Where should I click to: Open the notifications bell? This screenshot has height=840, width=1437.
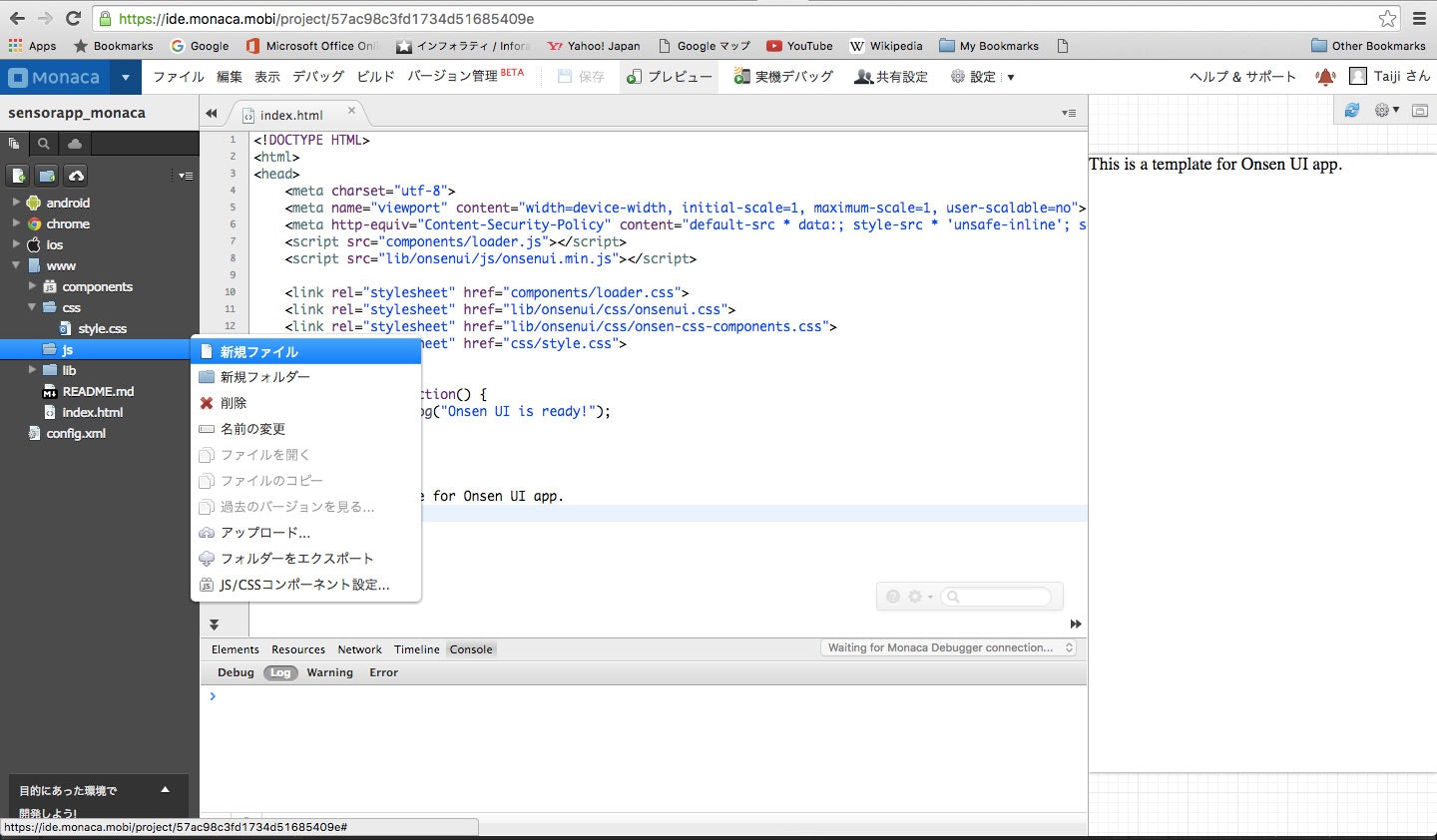1325,77
